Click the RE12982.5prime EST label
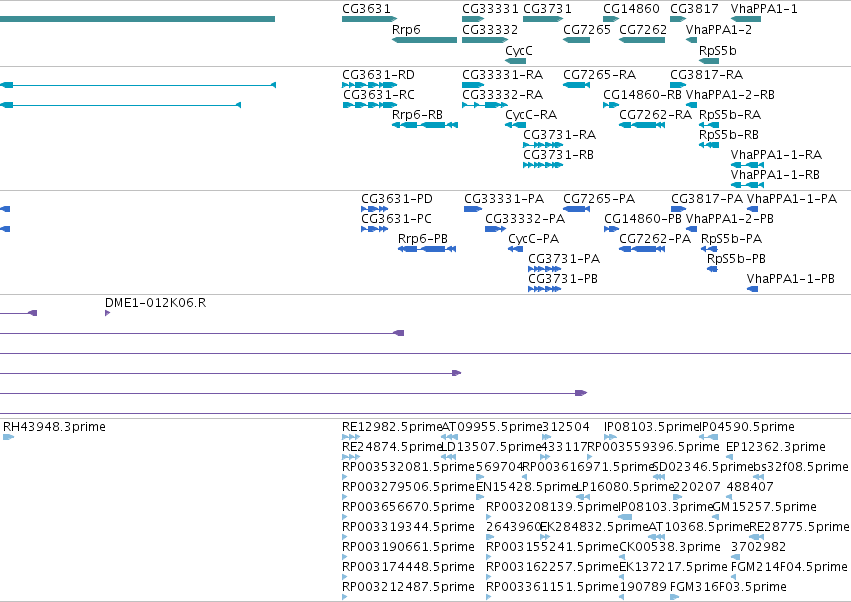Image resolution: width=851 pixels, height=602 pixels. click(392, 427)
